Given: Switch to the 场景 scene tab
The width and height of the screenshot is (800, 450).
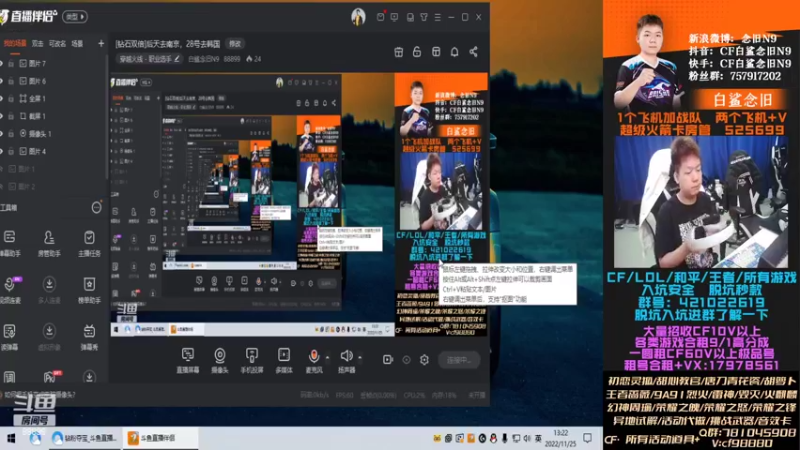Looking at the screenshot, I should point(78,44).
